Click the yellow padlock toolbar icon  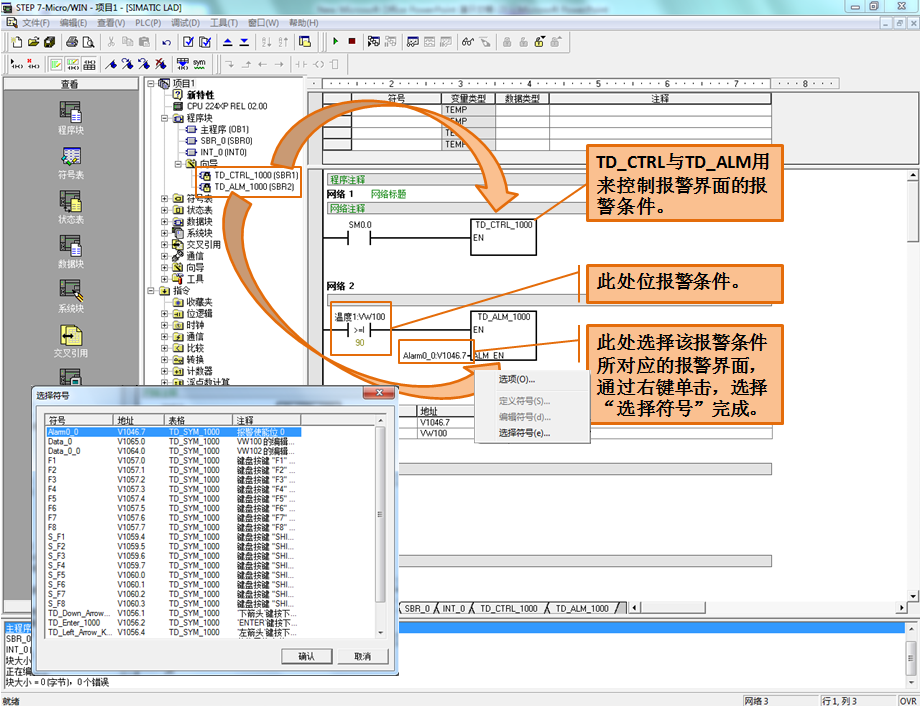tap(540, 42)
